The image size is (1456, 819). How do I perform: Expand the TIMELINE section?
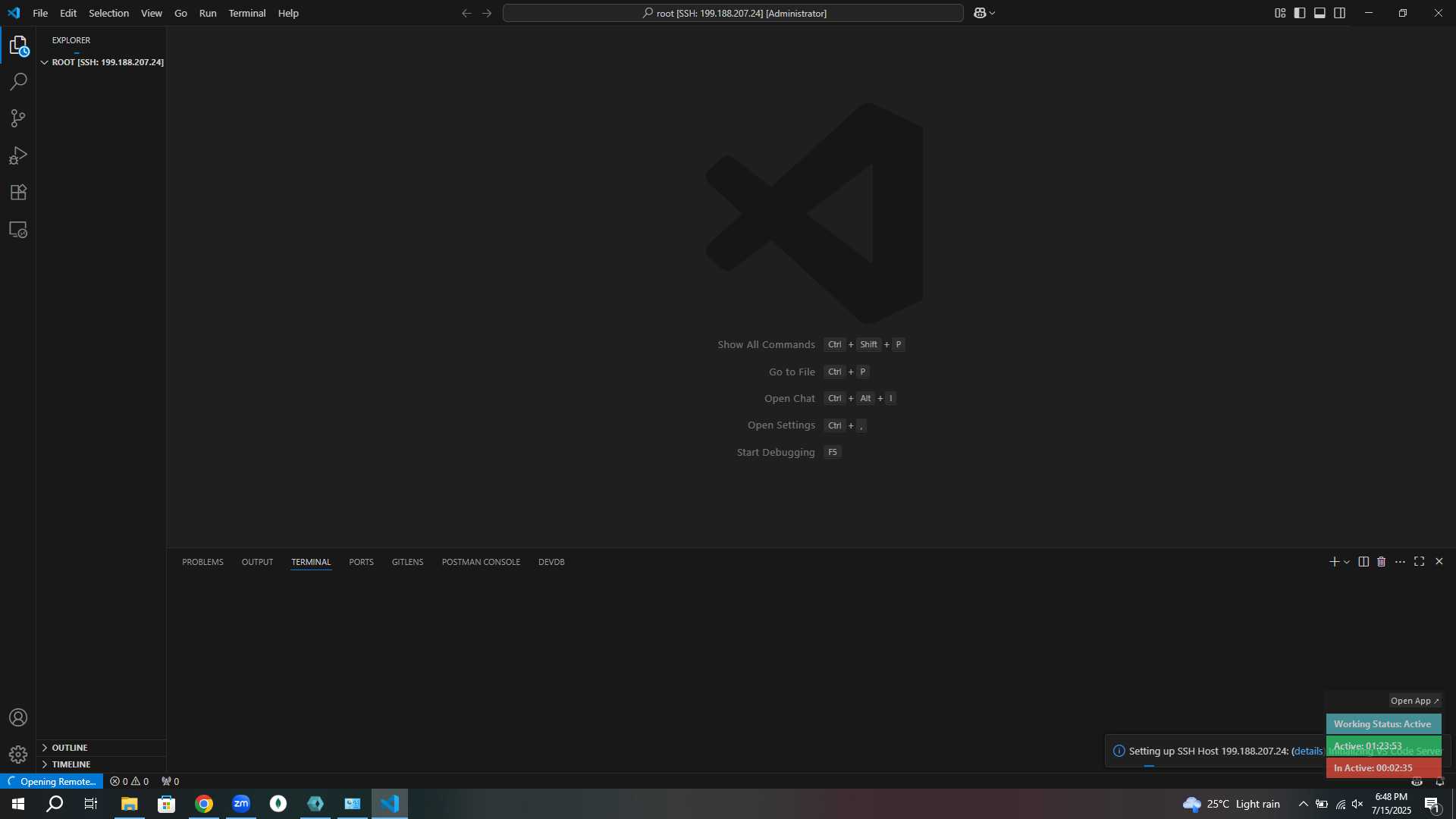click(x=102, y=764)
